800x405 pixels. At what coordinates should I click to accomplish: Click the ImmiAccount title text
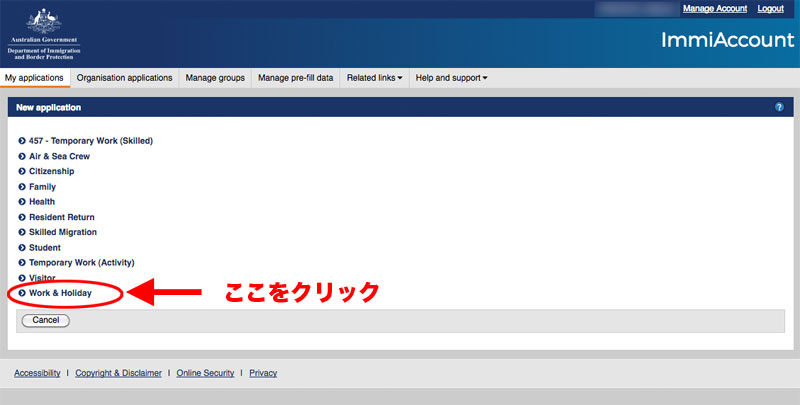click(728, 40)
